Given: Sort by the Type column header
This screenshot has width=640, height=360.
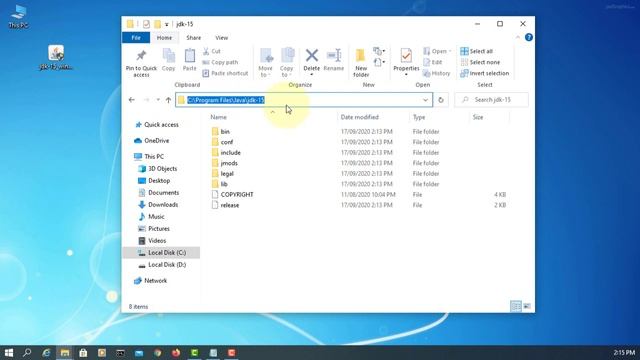Looking at the screenshot, I should (x=419, y=117).
